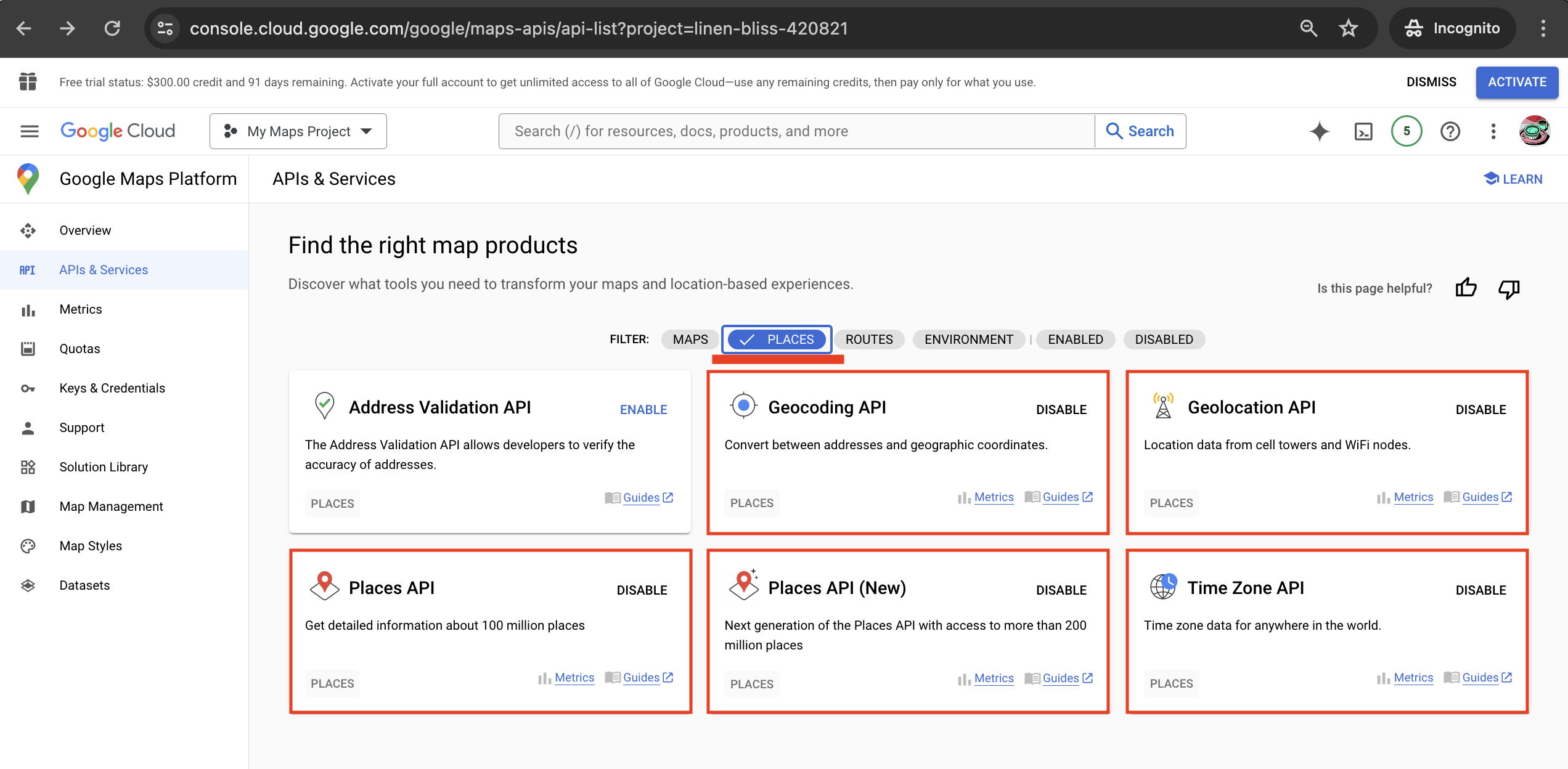Activate the Cloud Shell terminal icon

pyautogui.click(x=1363, y=131)
